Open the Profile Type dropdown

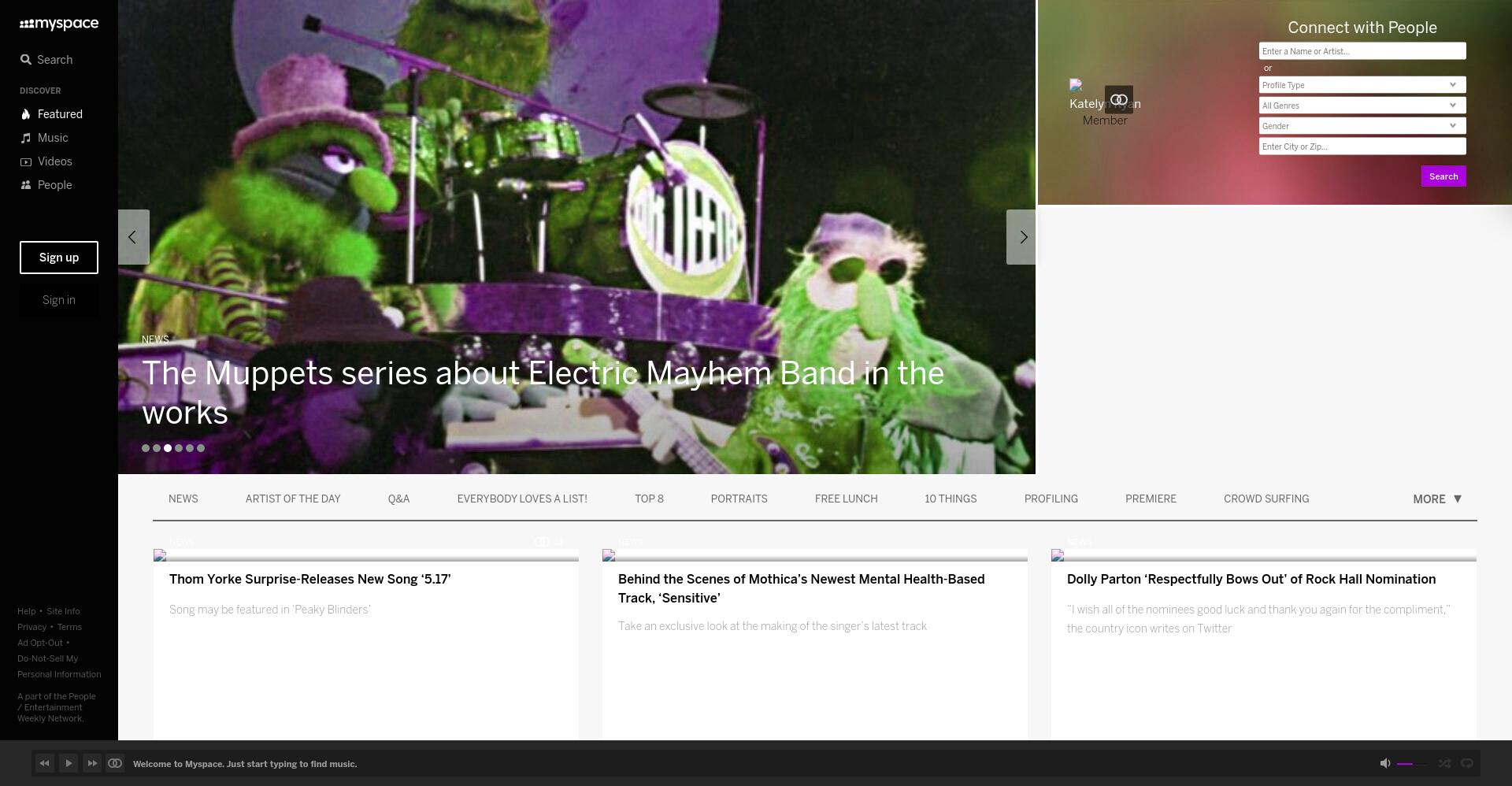click(x=1362, y=85)
